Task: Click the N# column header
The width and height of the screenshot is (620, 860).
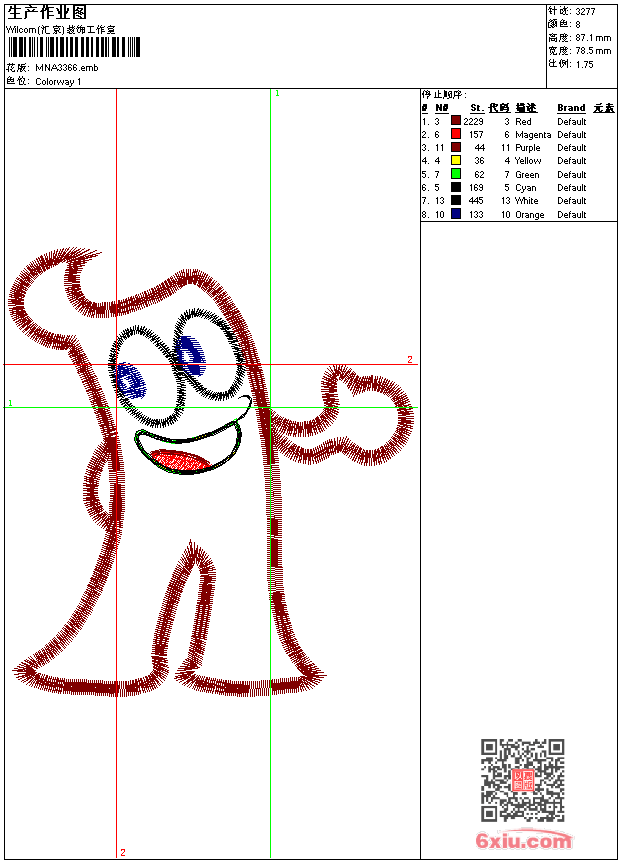Action: (x=442, y=108)
